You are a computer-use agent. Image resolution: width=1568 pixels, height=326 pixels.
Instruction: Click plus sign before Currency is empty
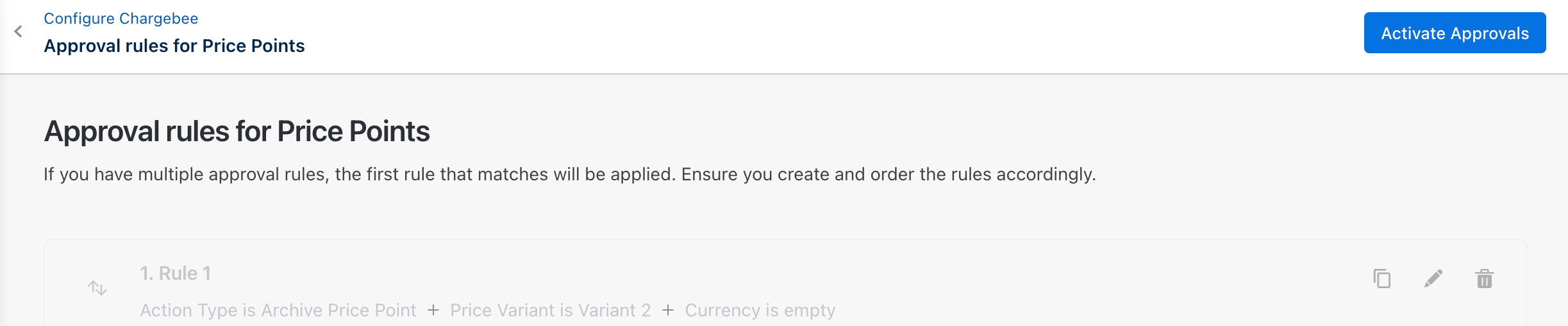(x=668, y=311)
